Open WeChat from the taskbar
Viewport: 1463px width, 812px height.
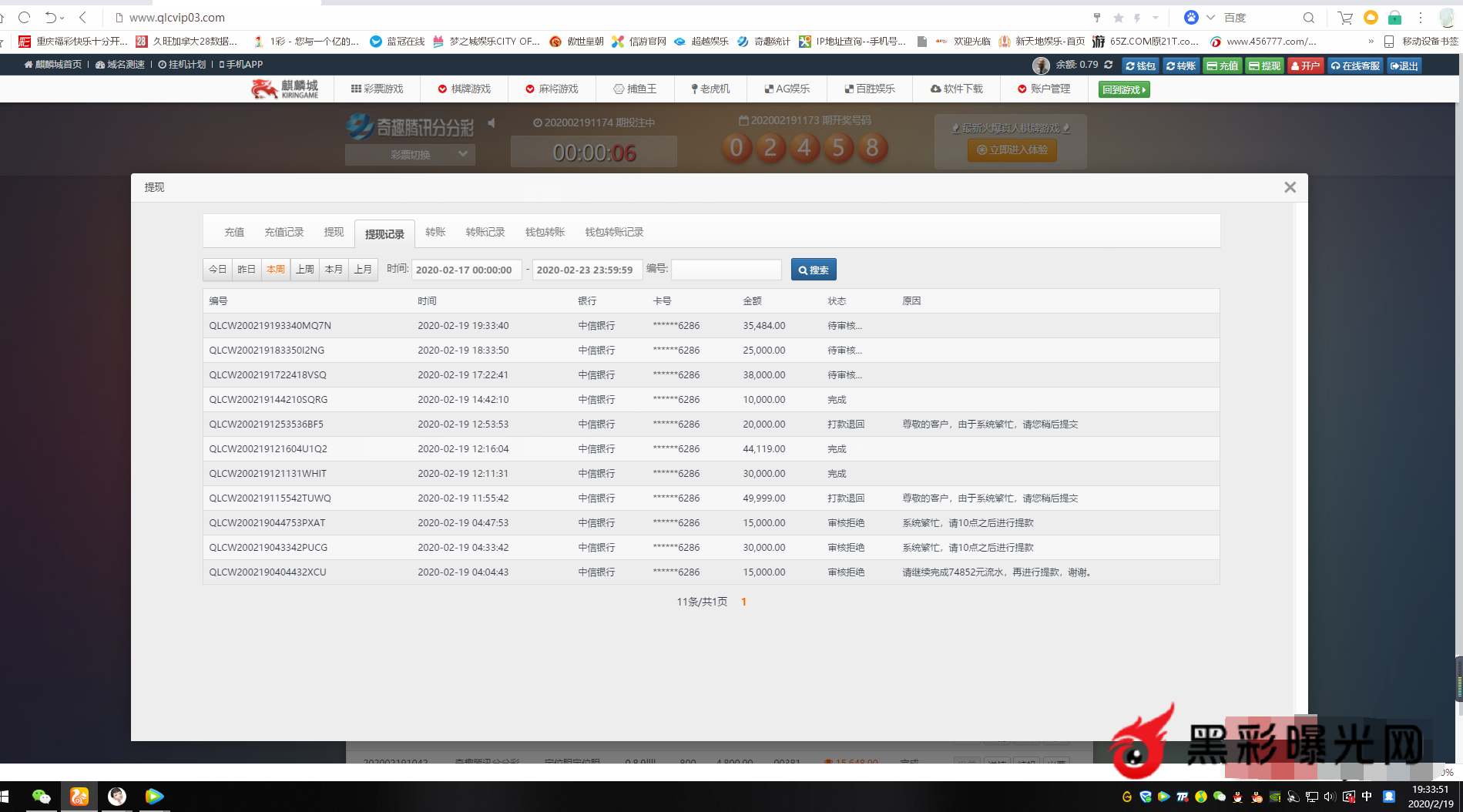point(42,797)
